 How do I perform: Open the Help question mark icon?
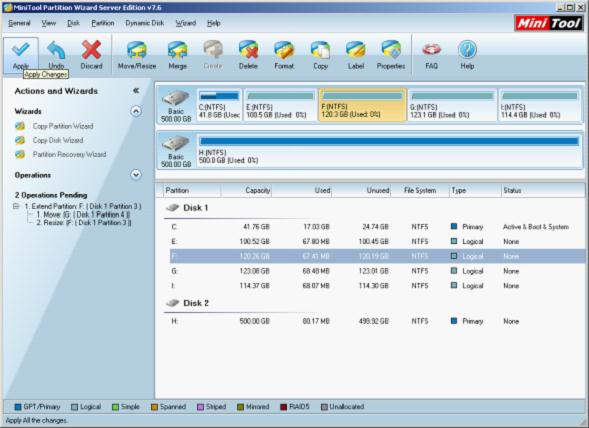pyautogui.click(x=467, y=50)
